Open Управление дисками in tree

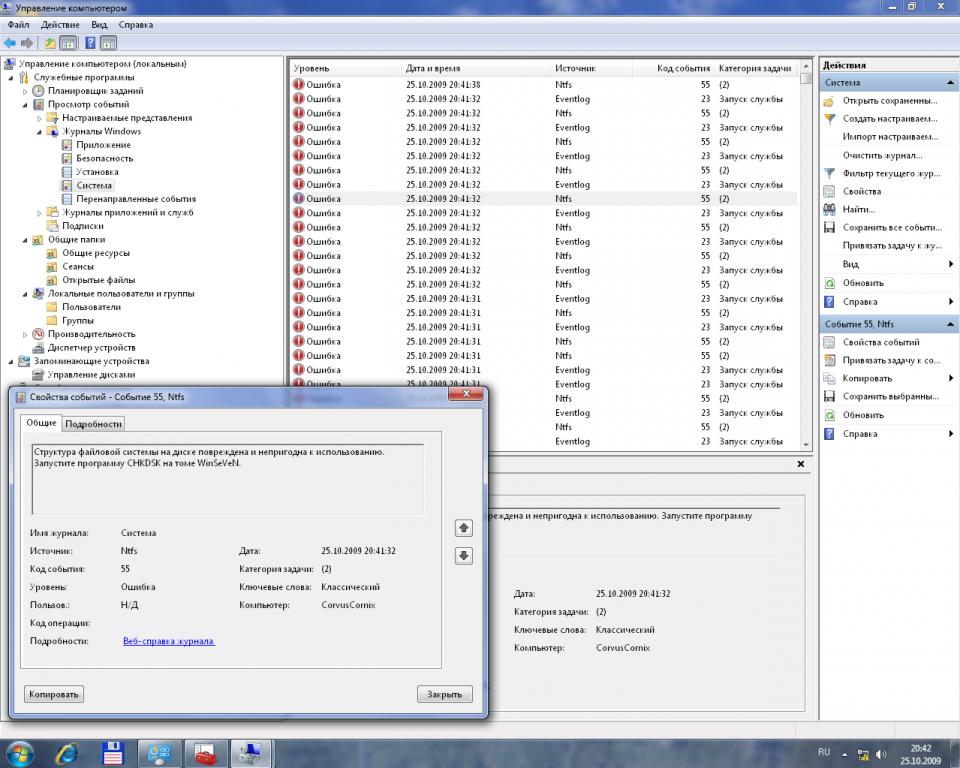pos(91,374)
